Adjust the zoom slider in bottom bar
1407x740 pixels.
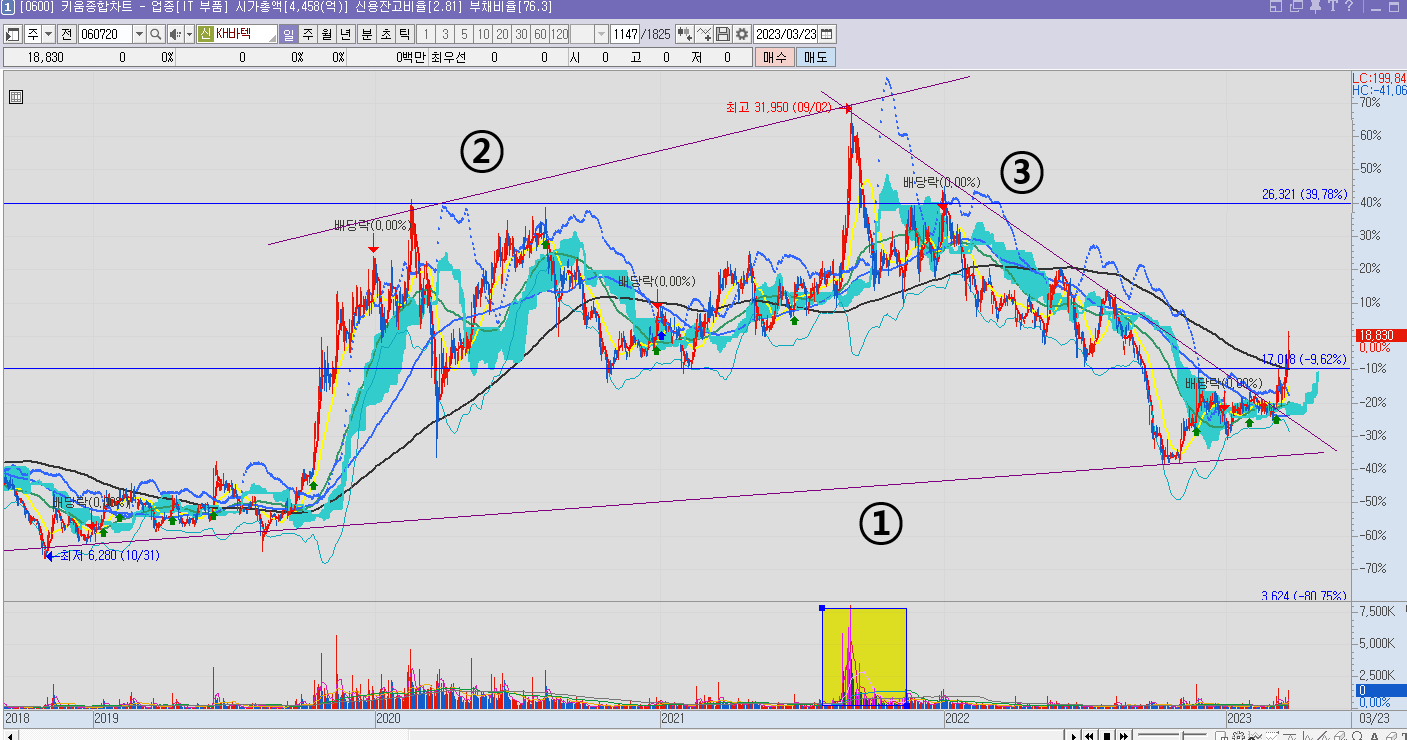pyautogui.click(x=1172, y=735)
